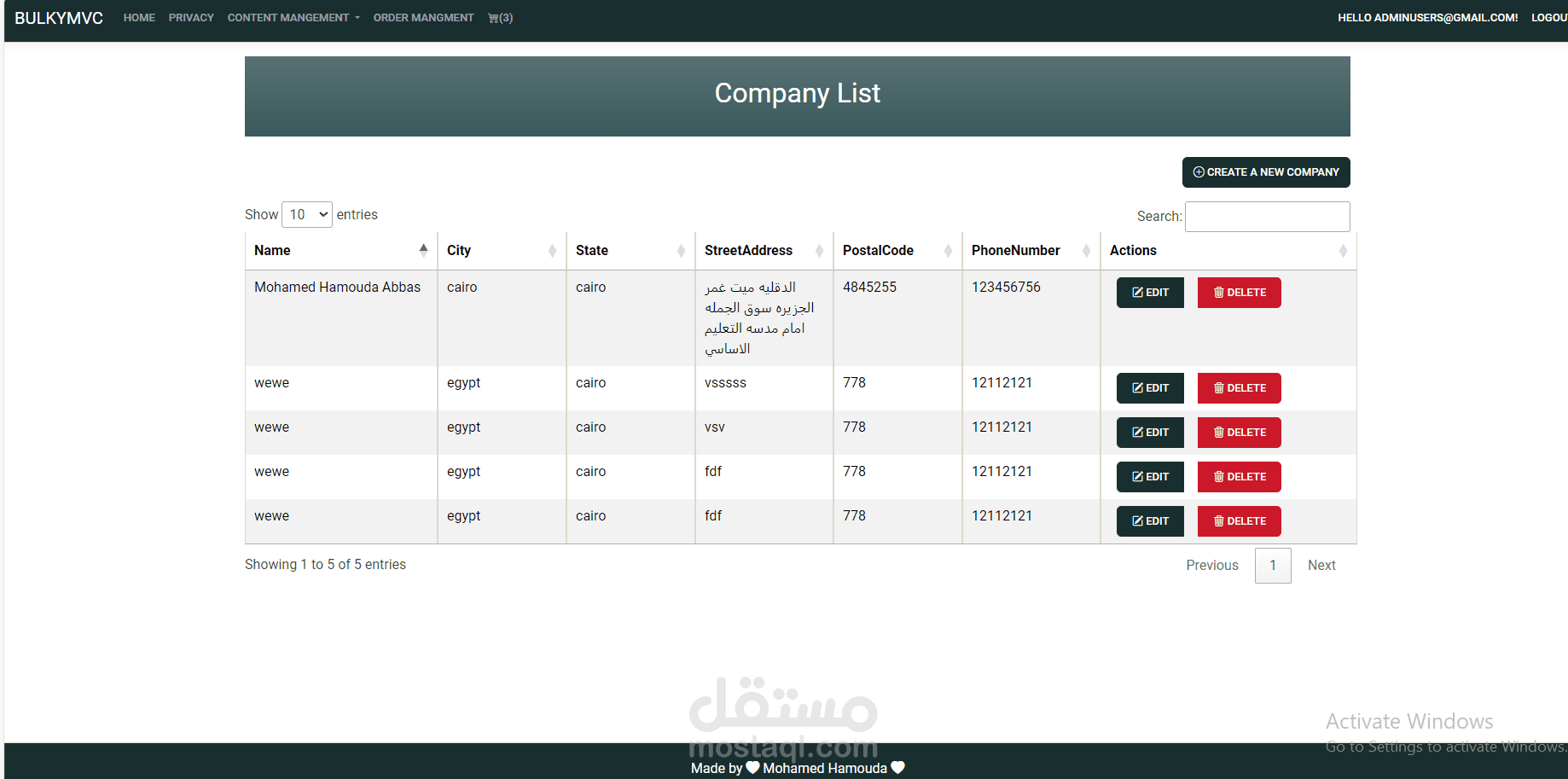The image size is (1568, 779).
Task: Edit the Mohamed Hamouda Abbas company
Action: (1150, 293)
